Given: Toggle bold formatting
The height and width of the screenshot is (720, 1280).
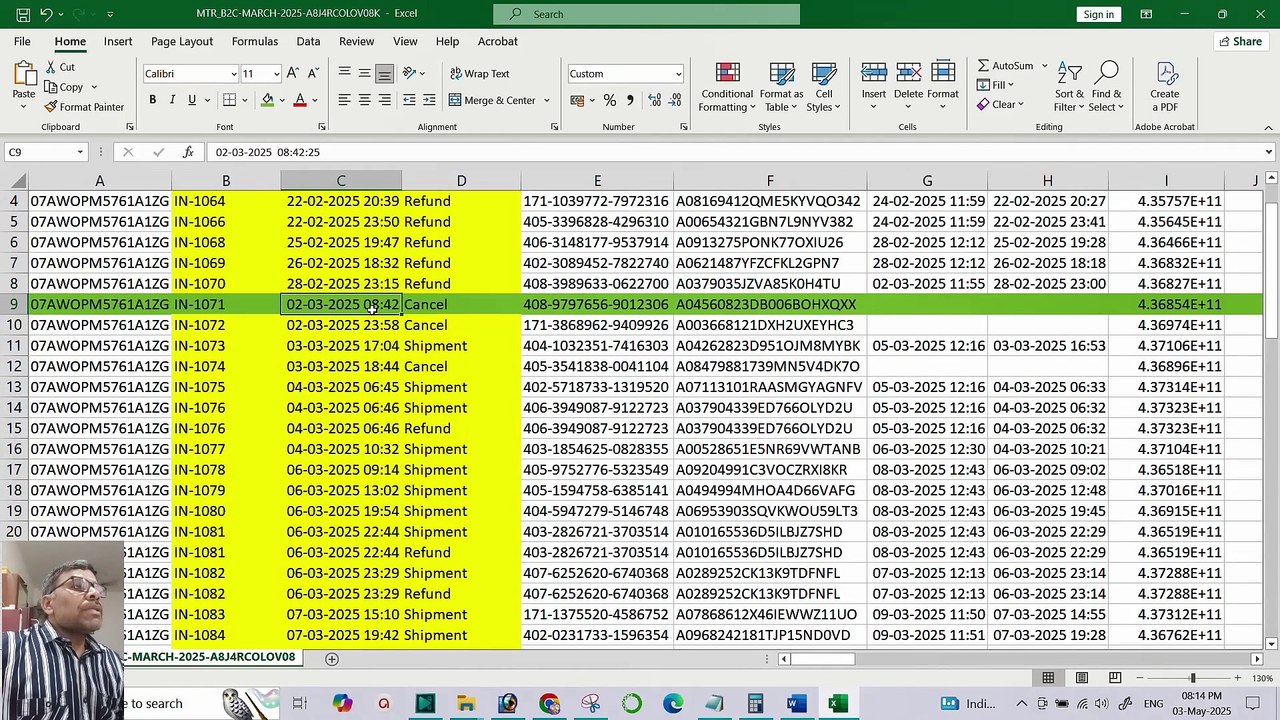Looking at the screenshot, I should pos(152,100).
